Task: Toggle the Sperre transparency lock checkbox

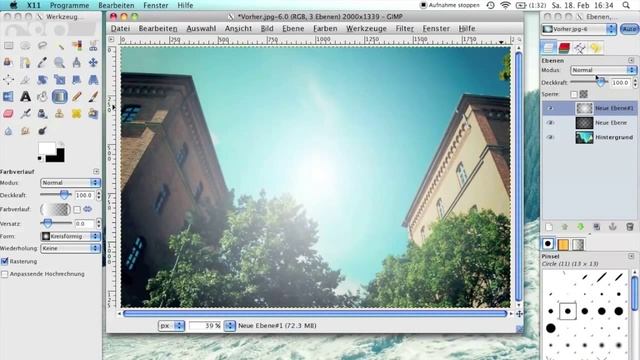Action: click(573, 94)
